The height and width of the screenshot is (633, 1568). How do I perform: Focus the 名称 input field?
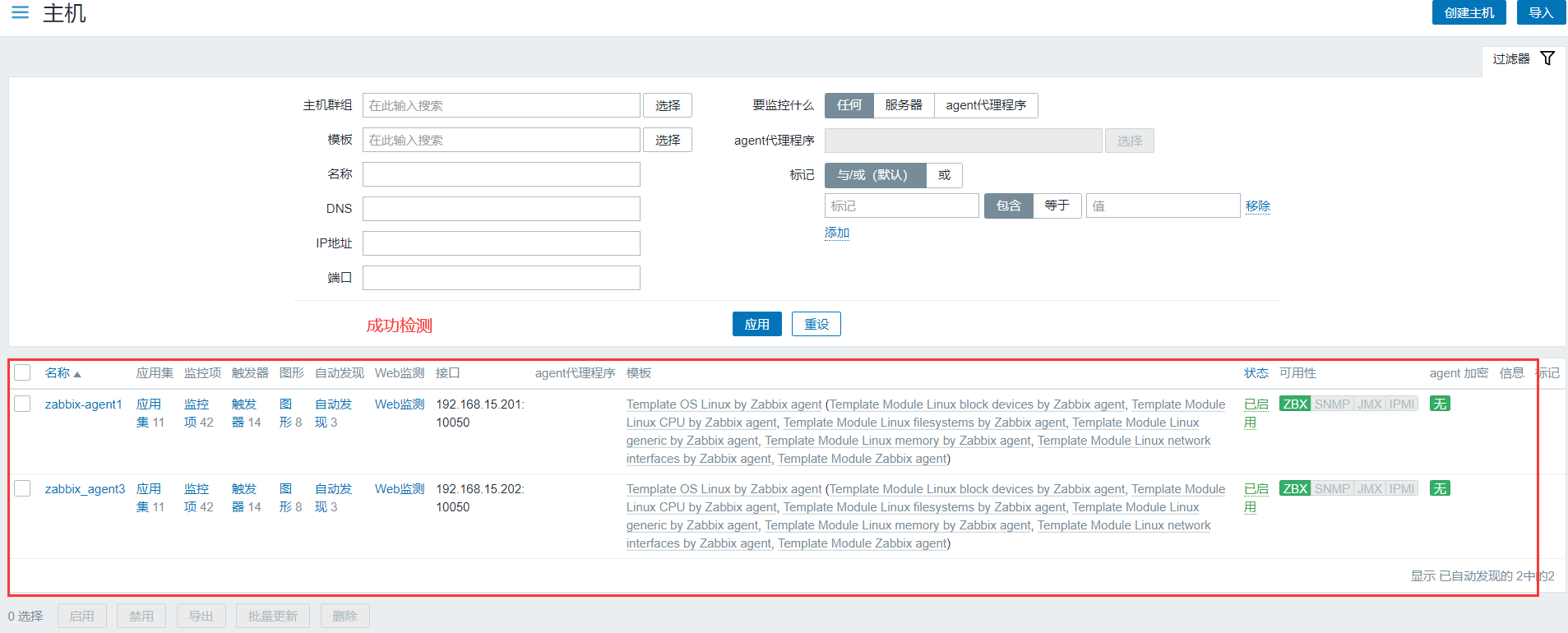click(x=502, y=174)
